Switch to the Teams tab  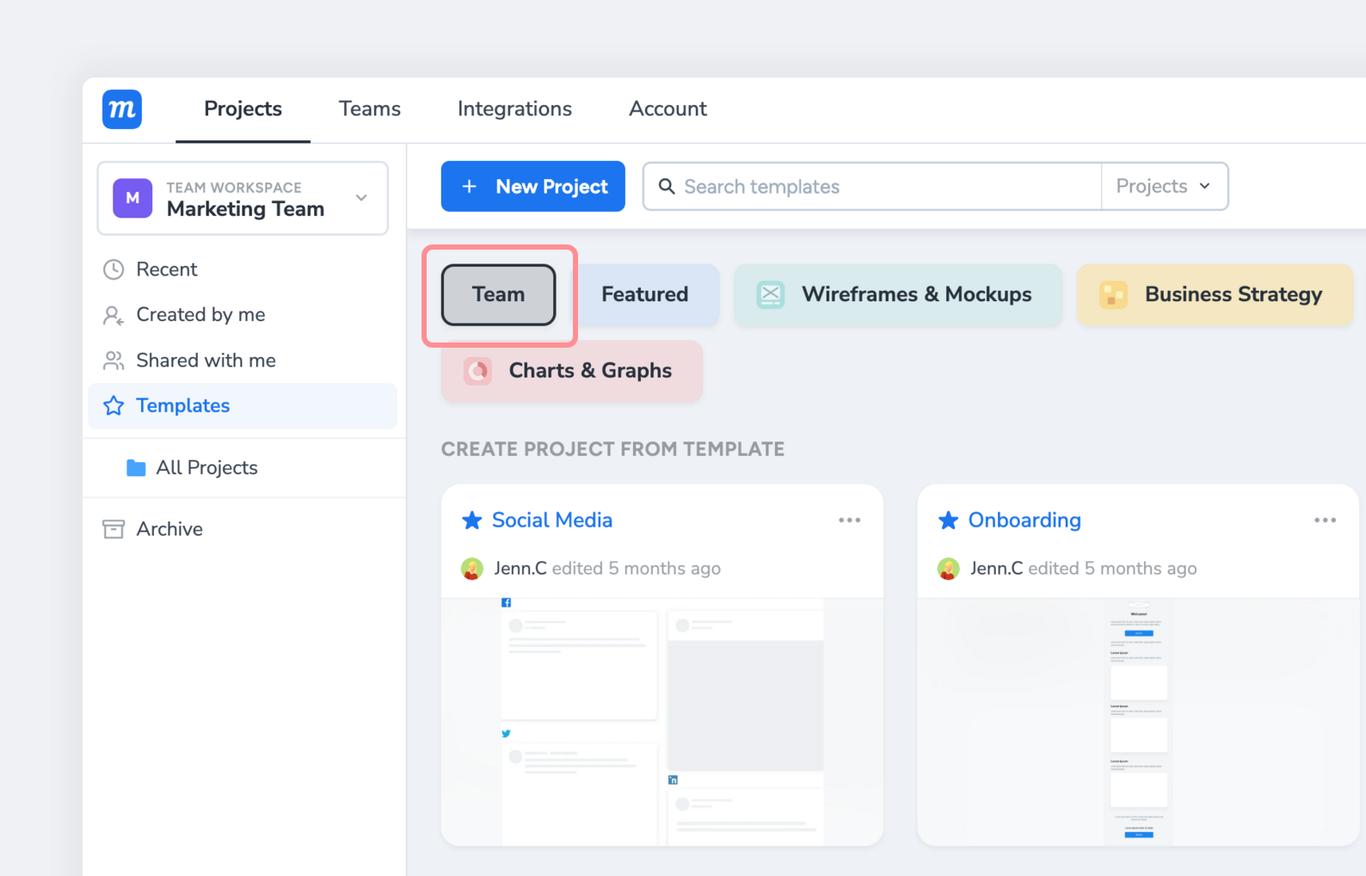point(370,109)
